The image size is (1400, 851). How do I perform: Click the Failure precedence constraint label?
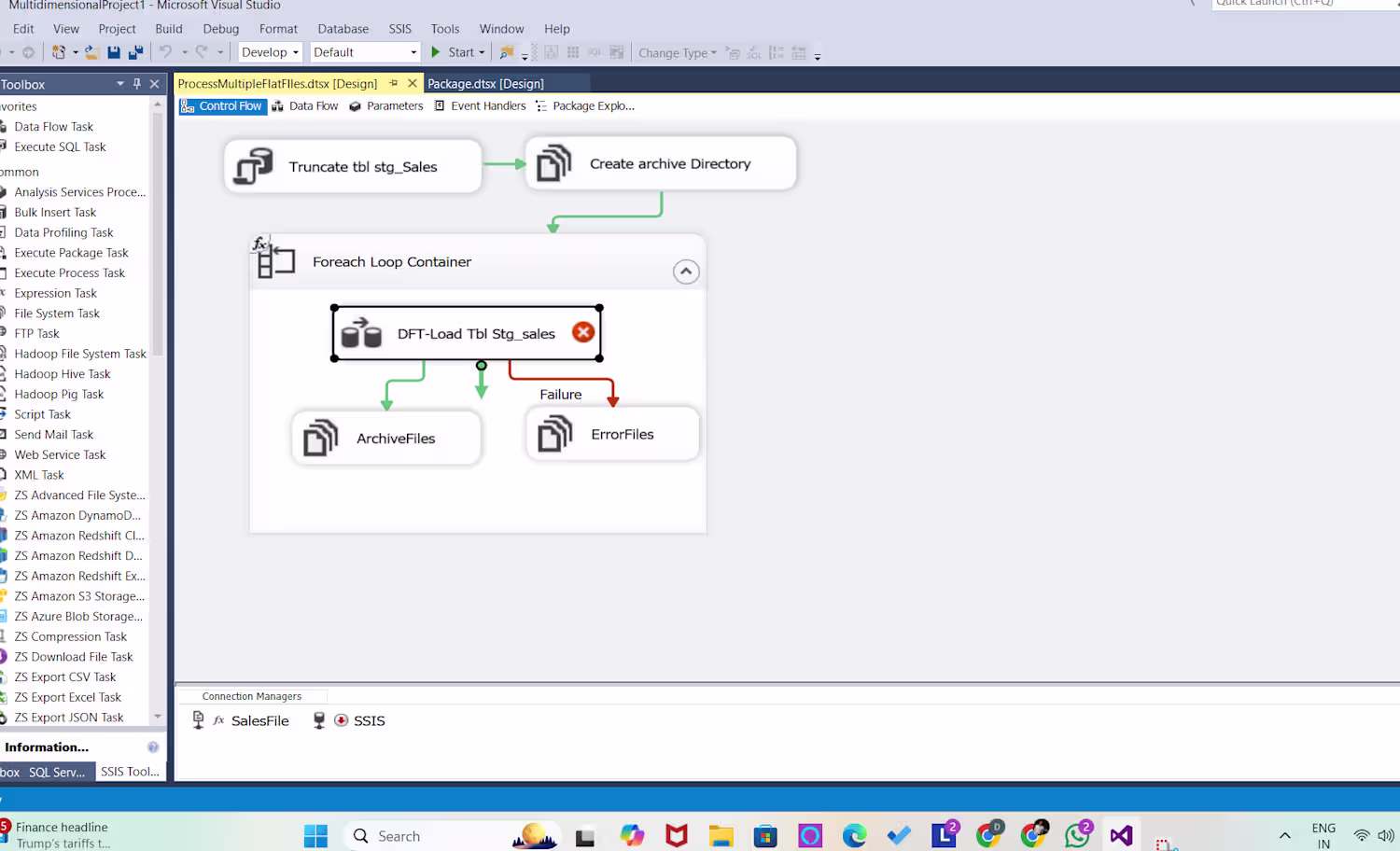click(561, 395)
